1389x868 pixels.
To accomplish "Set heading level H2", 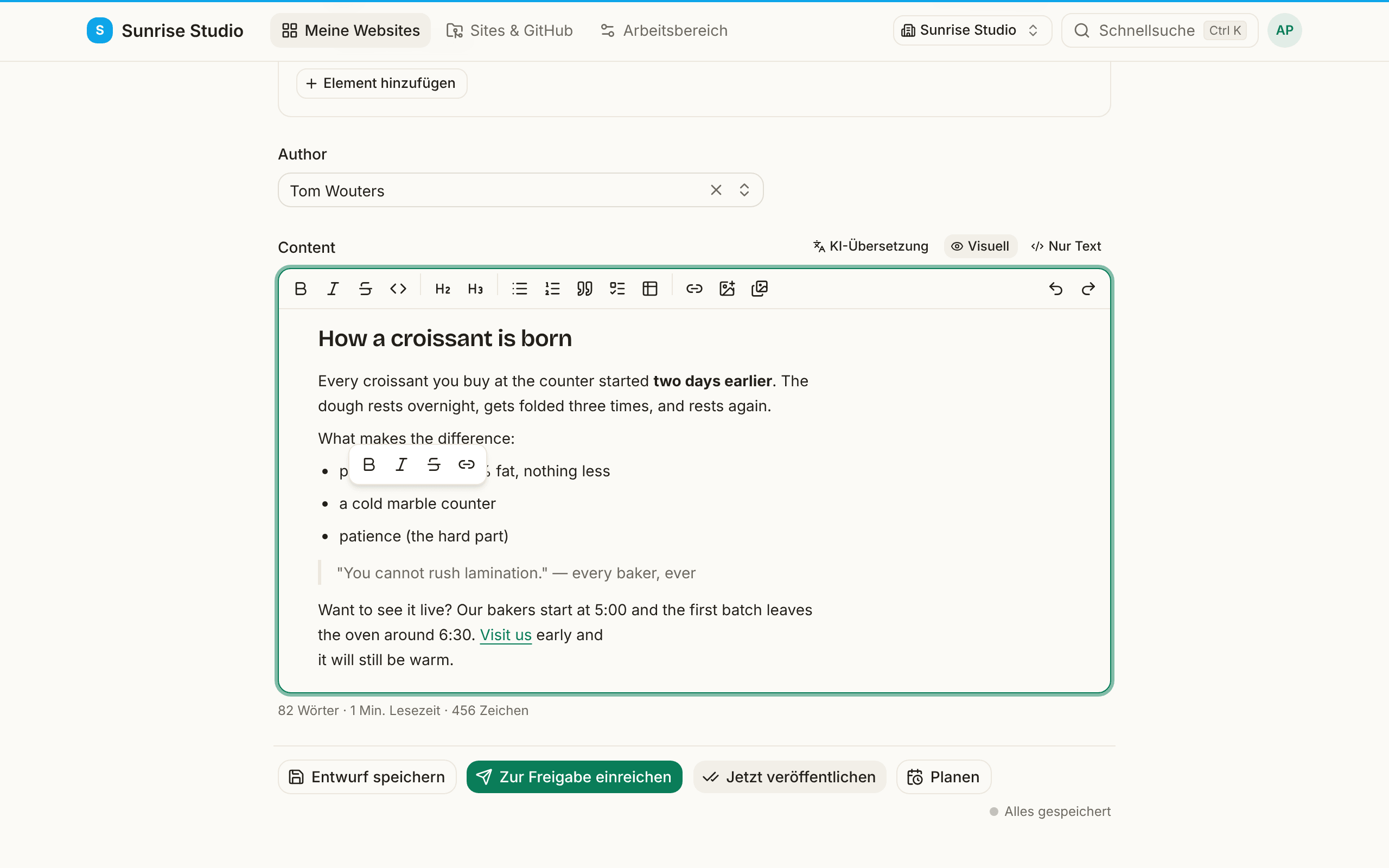I will click(443, 289).
